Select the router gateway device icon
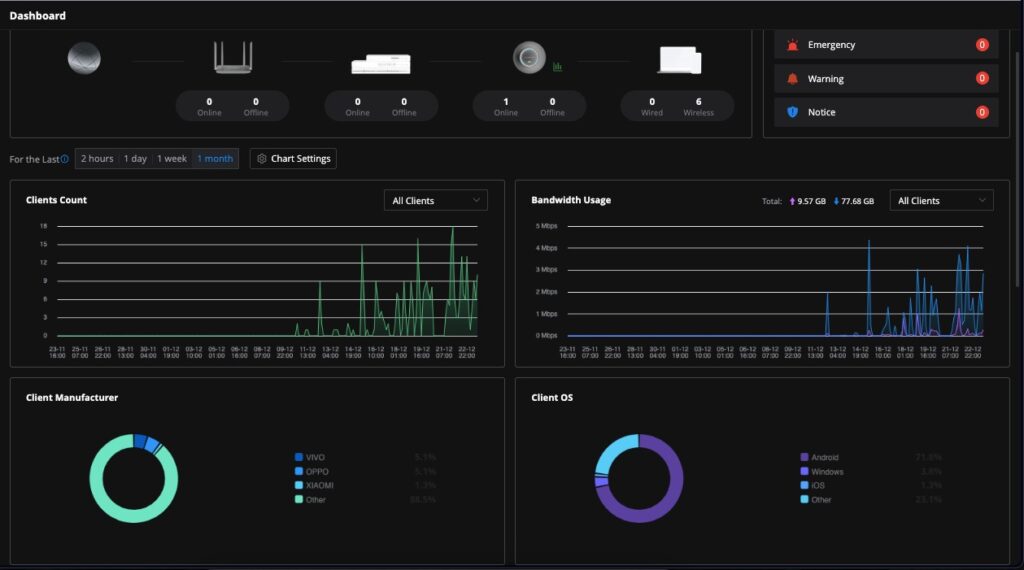 (232, 58)
